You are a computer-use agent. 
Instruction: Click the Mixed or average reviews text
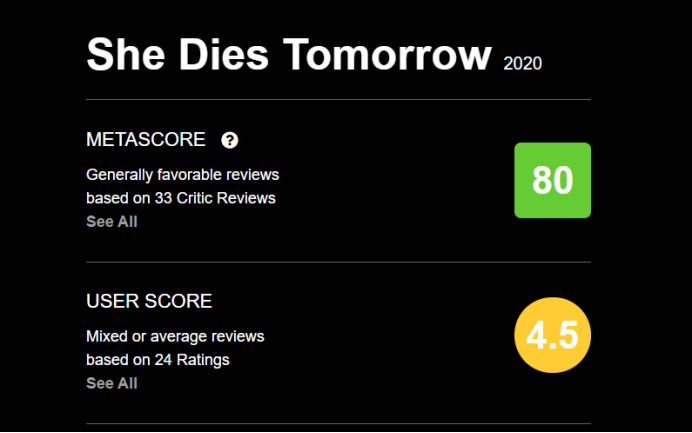[175, 336]
